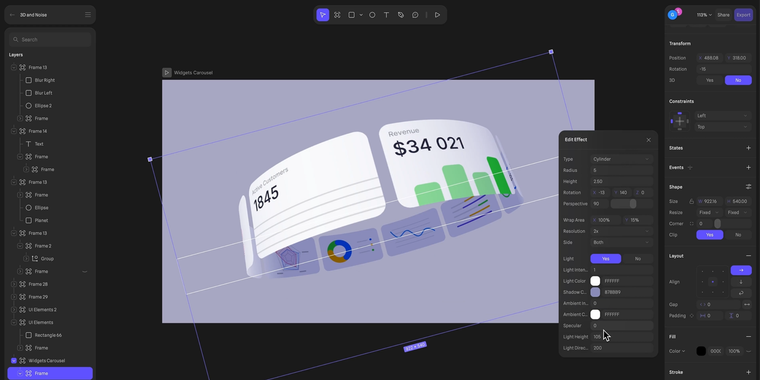Screen dimensions: 760x380
Task: Expand the Frame 29 layer
Action: pyautogui.click(x=14, y=297)
